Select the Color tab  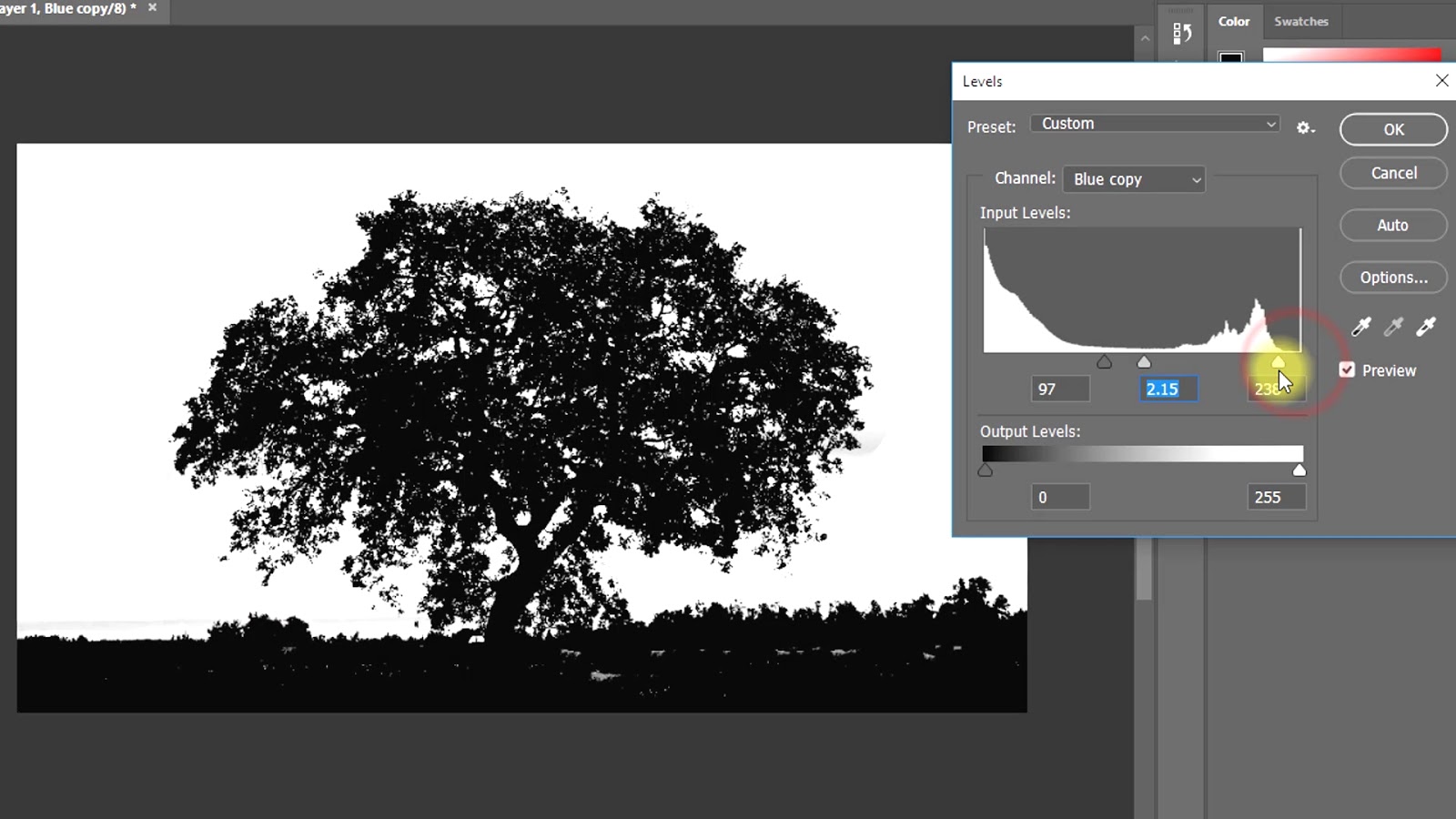click(1234, 21)
